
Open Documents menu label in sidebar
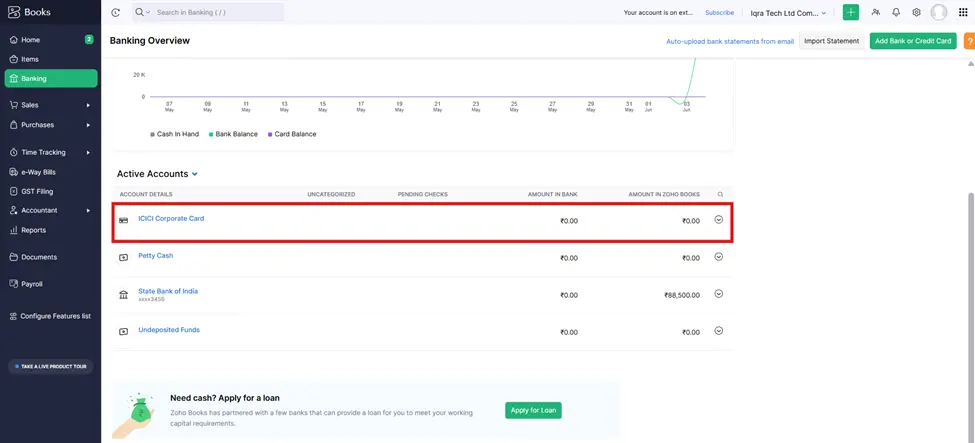point(39,257)
